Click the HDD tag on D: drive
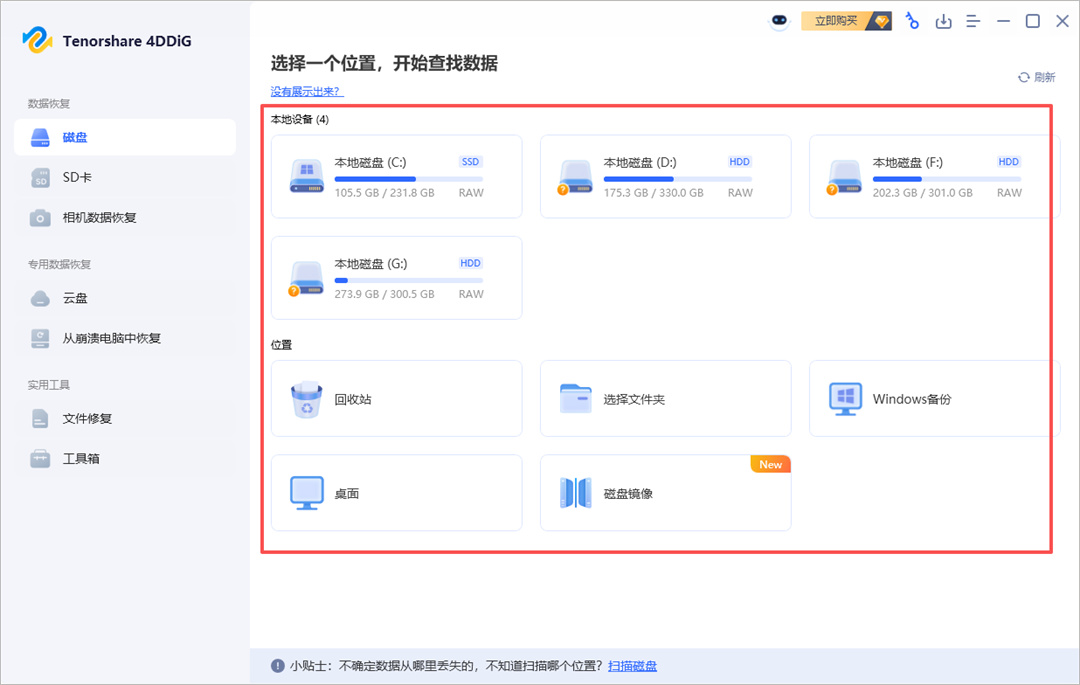Image resolution: width=1080 pixels, height=685 pixels. point(739,162)
